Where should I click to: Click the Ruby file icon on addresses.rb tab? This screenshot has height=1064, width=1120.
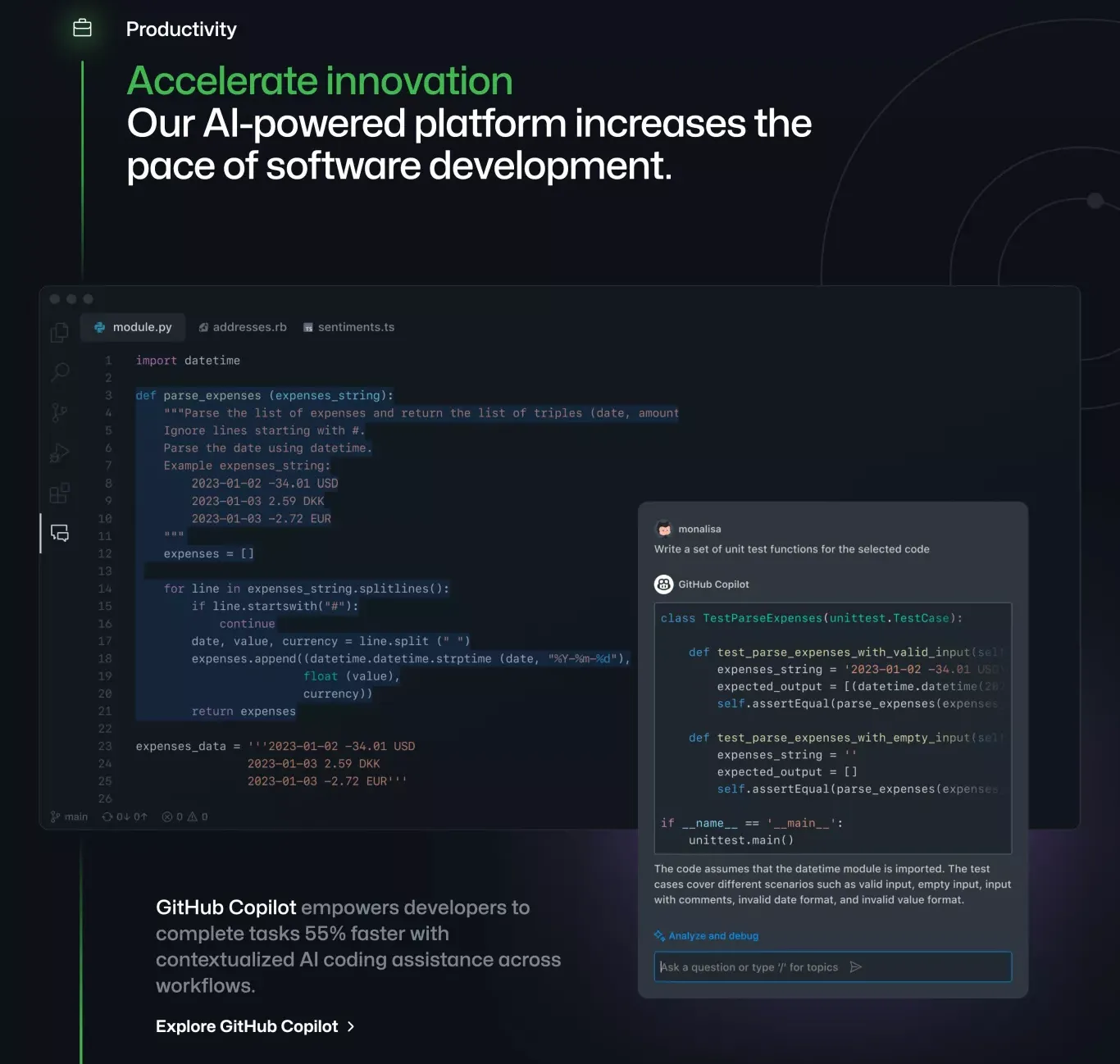coord(203,327)
